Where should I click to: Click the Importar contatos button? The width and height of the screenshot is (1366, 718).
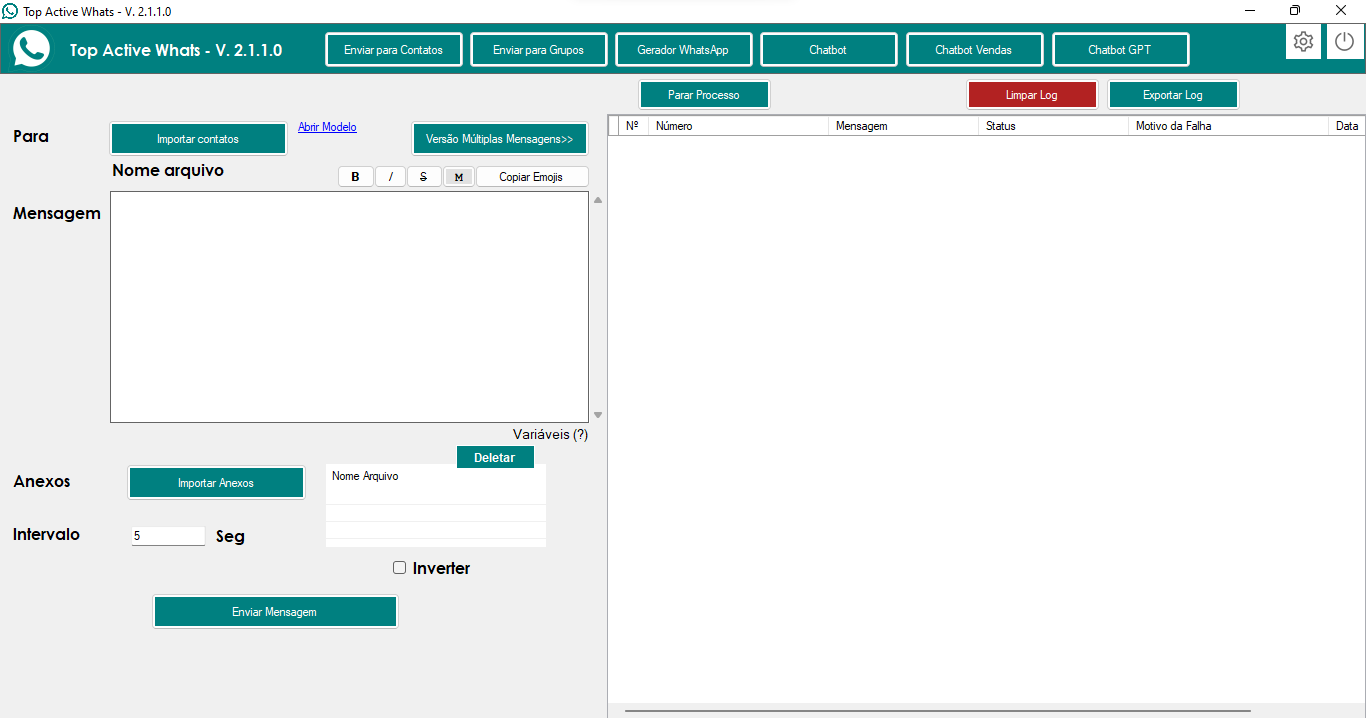coord(198,139)
